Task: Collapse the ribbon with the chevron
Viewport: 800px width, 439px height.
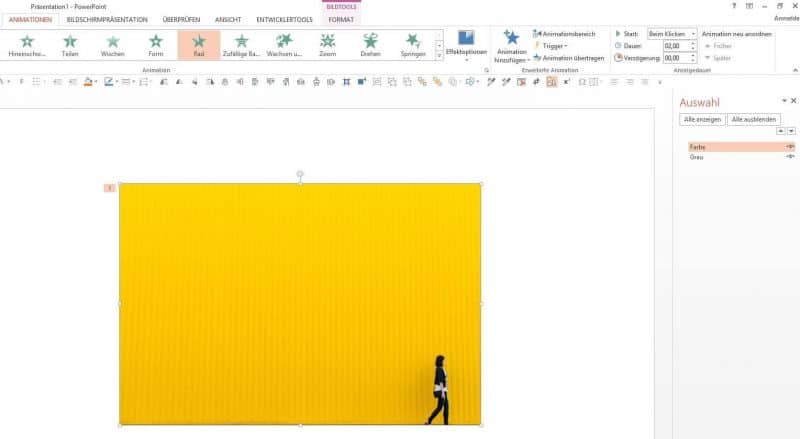Action: tap(795, 70)
